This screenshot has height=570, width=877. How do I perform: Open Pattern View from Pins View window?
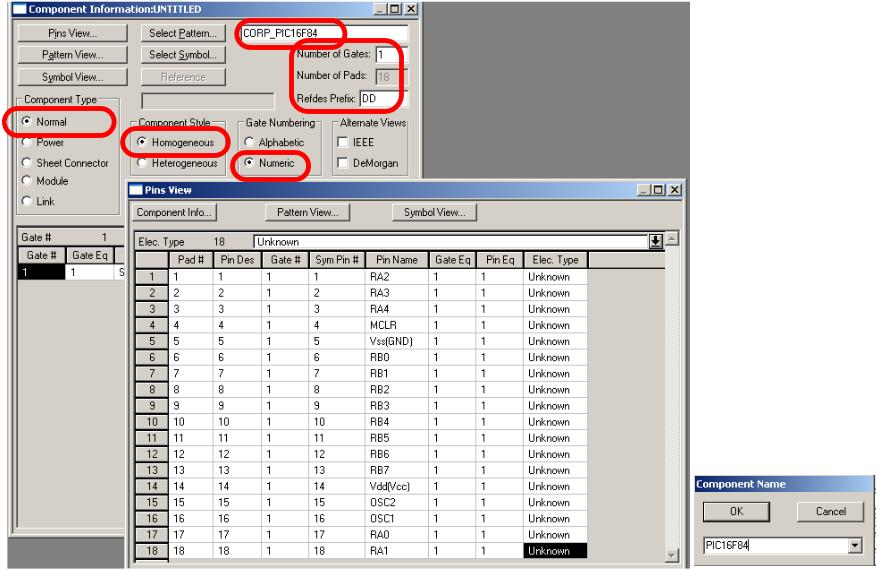point(308,213)
